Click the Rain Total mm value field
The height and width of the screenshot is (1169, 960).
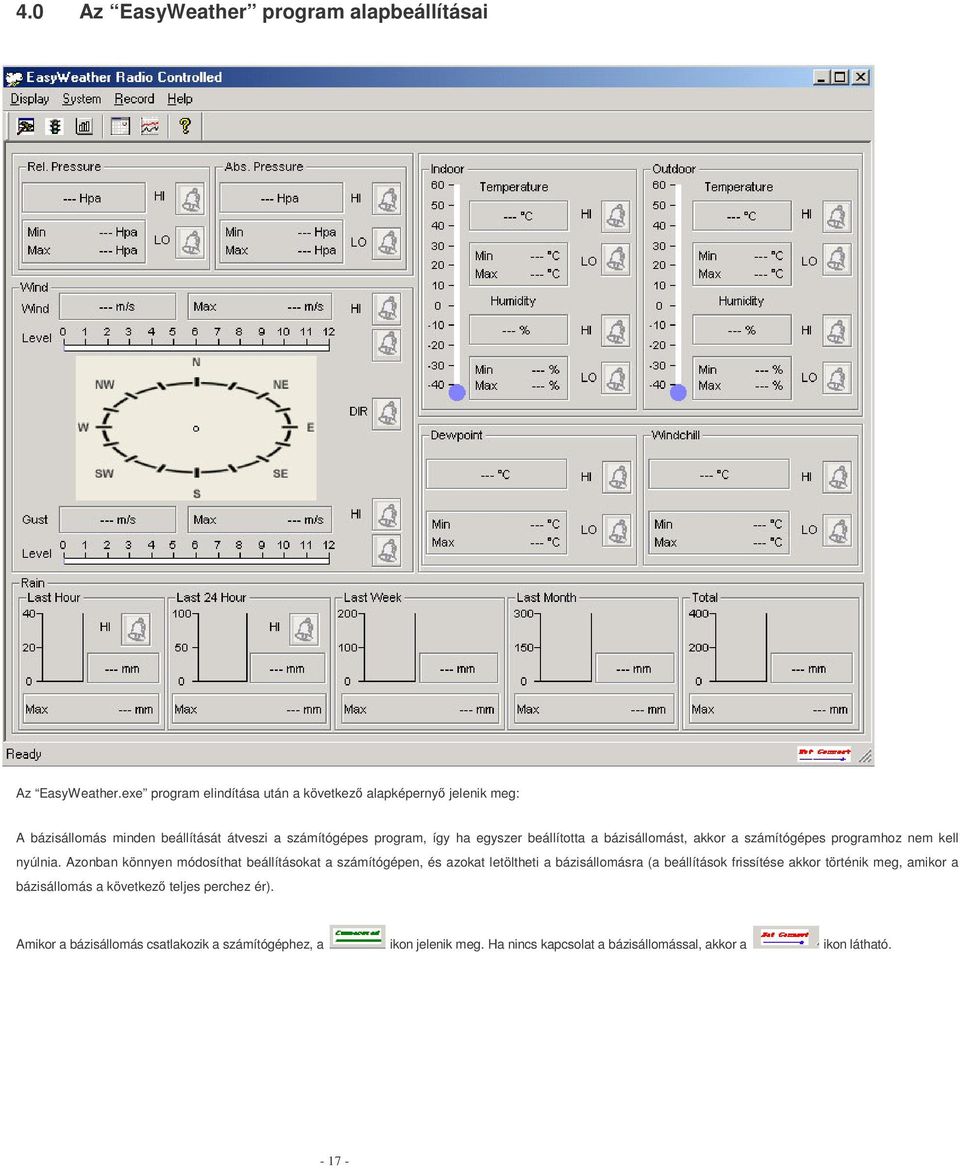(812, 669)
